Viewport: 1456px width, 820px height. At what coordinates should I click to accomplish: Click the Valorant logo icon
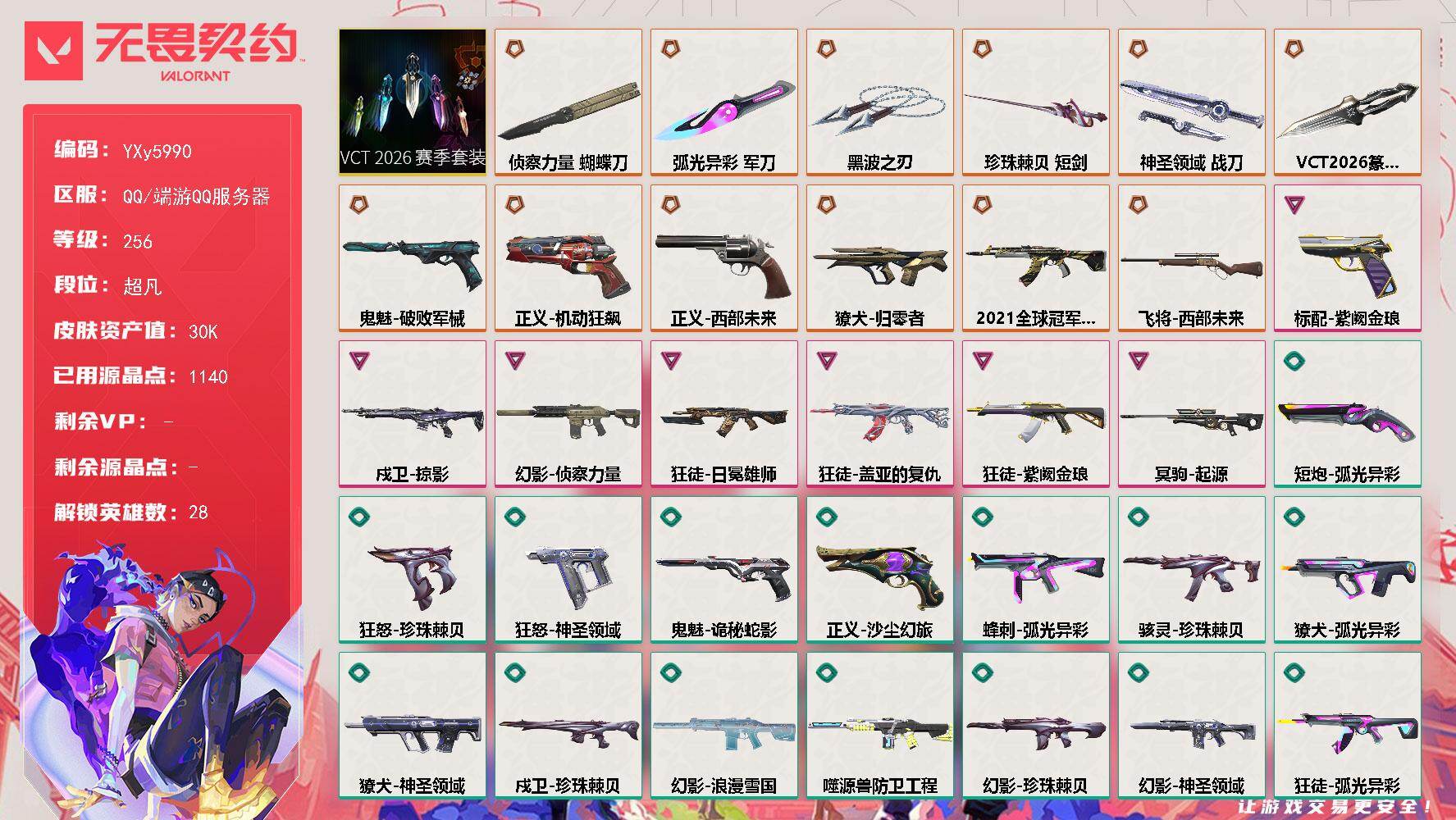click(53, 51)
